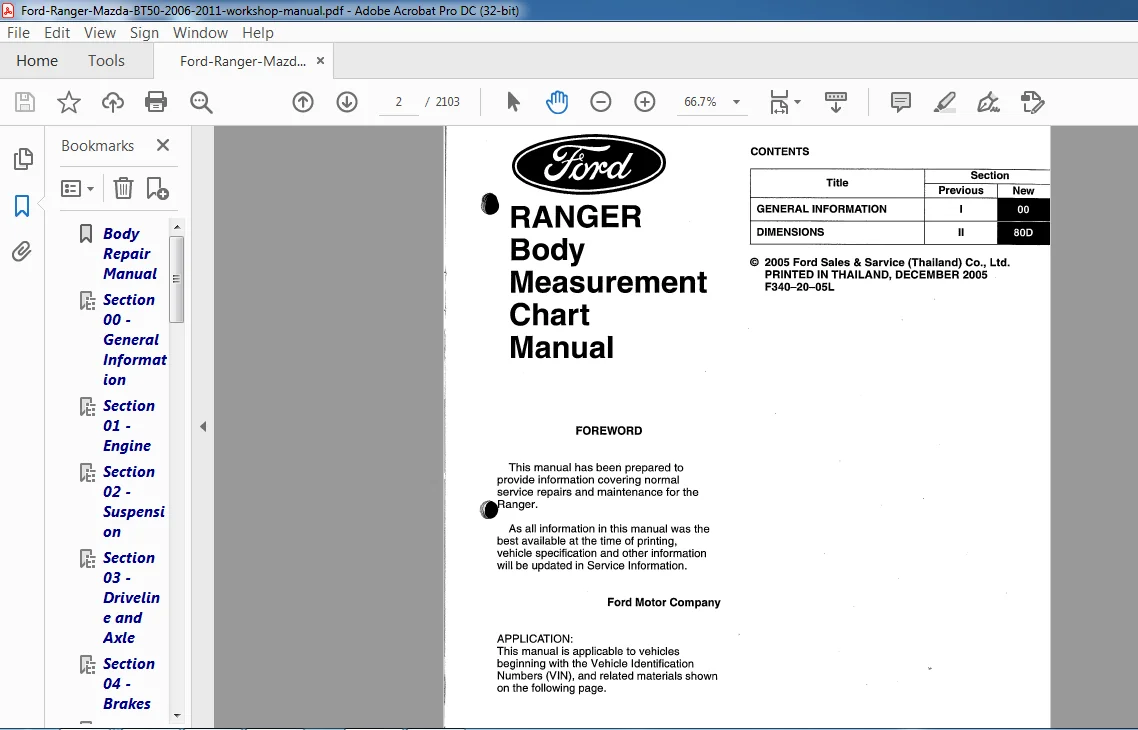Open the zoom level dropdown
Image resolution: width=1138 pixels, height=730 pixels.
click(737, 102)
